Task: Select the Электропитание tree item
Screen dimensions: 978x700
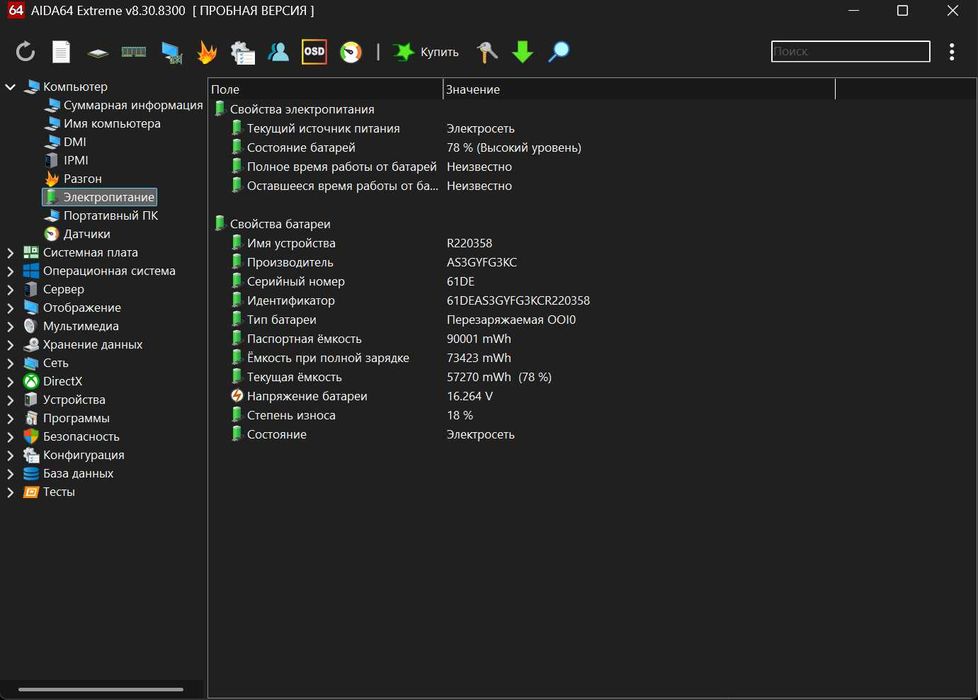Action: pos(100,197)
